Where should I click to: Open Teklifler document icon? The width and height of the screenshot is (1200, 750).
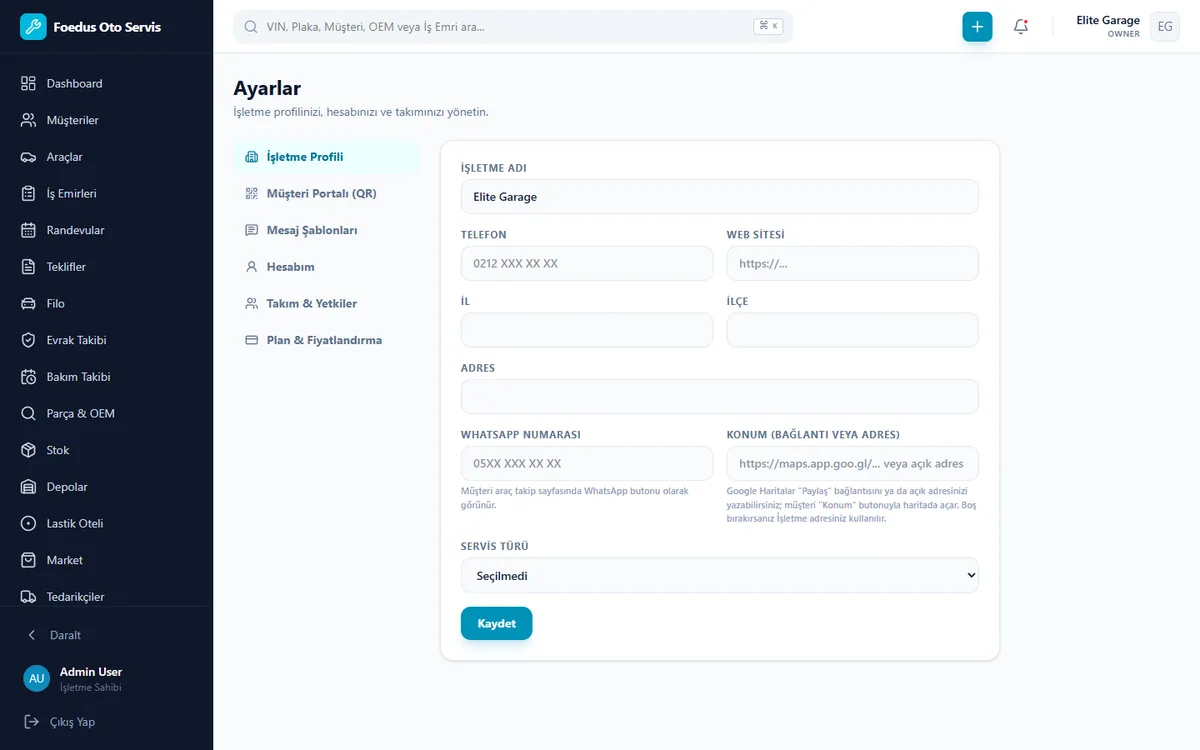click(28, 267)
